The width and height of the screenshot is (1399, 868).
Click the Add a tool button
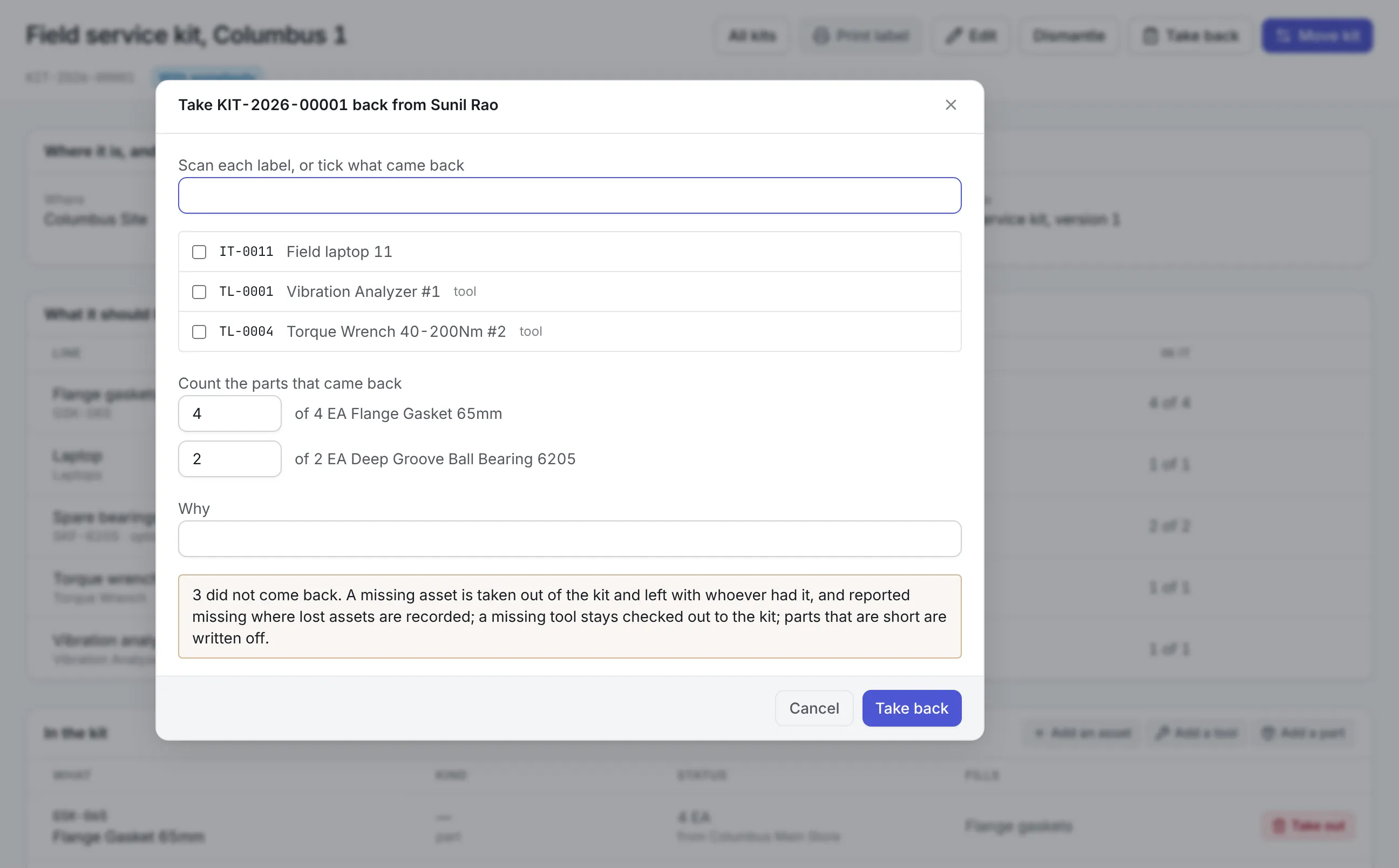1197,733
